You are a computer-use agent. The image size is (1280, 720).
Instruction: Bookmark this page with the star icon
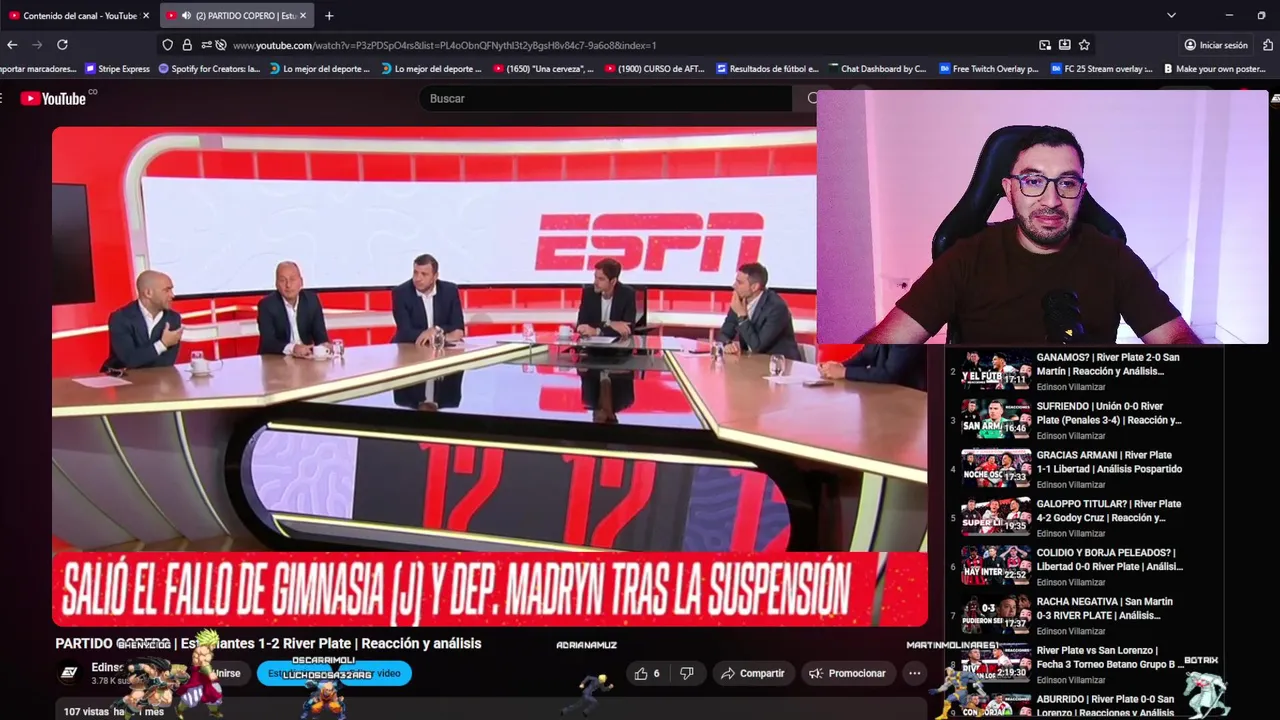point(1084,45)
